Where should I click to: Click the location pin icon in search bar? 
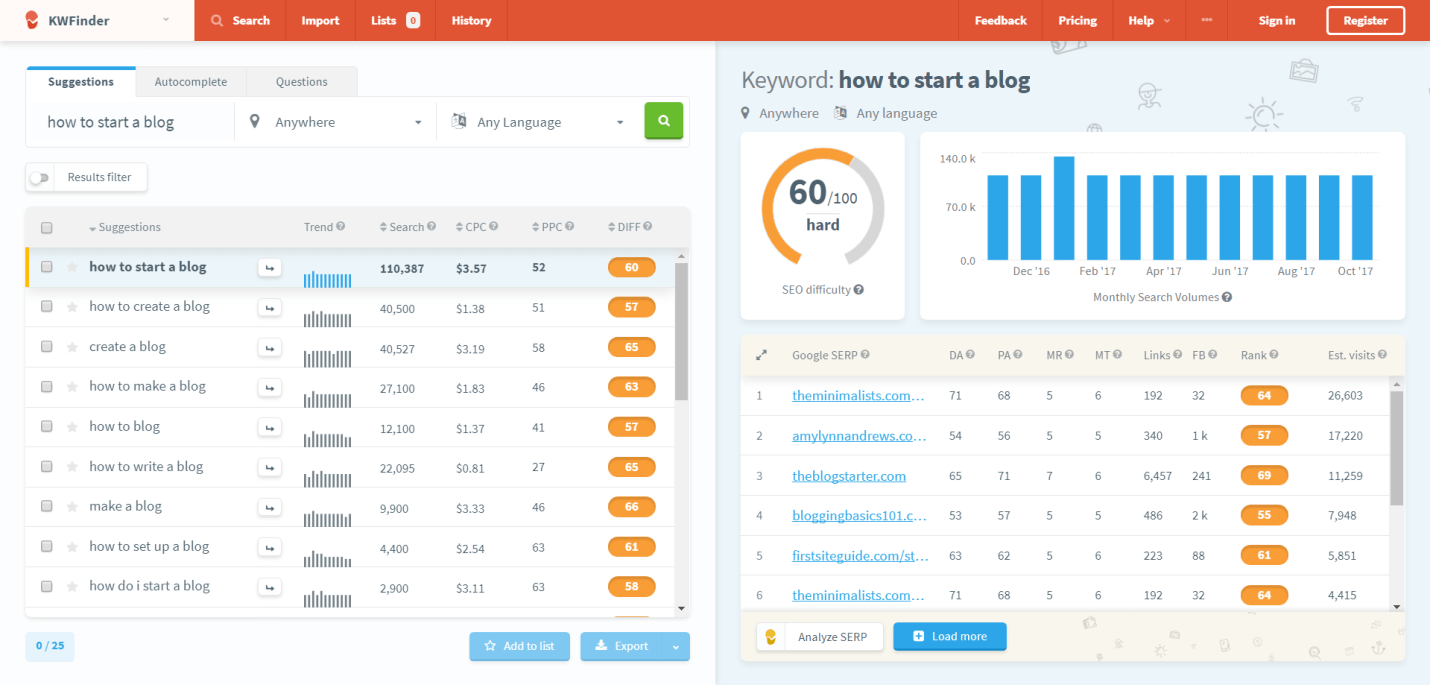pyautogui.click(x=255, y=121)
